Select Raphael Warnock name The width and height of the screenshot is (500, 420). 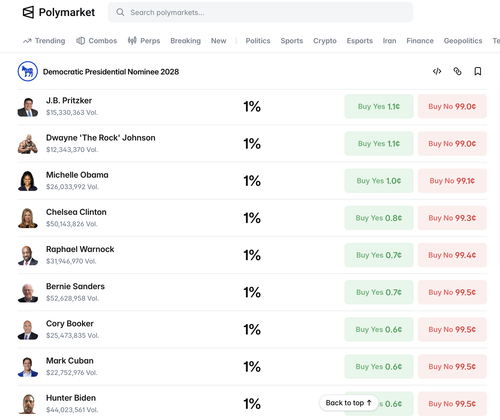point(80,249)
